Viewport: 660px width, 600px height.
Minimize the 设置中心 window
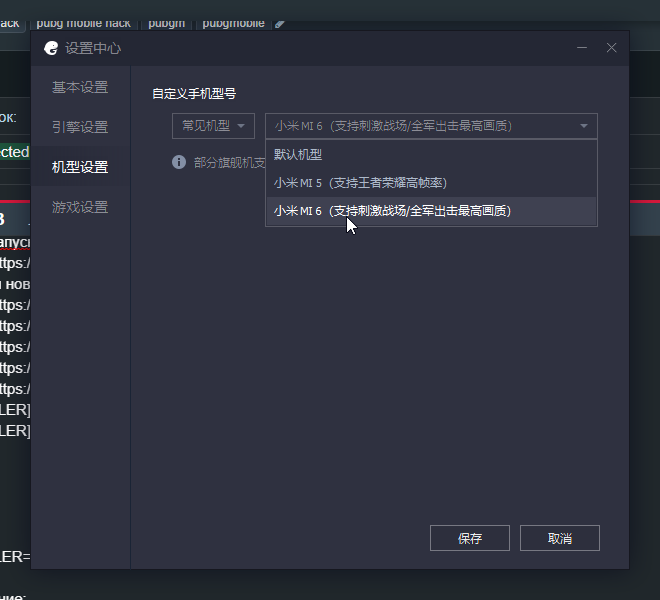pos(582,48)
